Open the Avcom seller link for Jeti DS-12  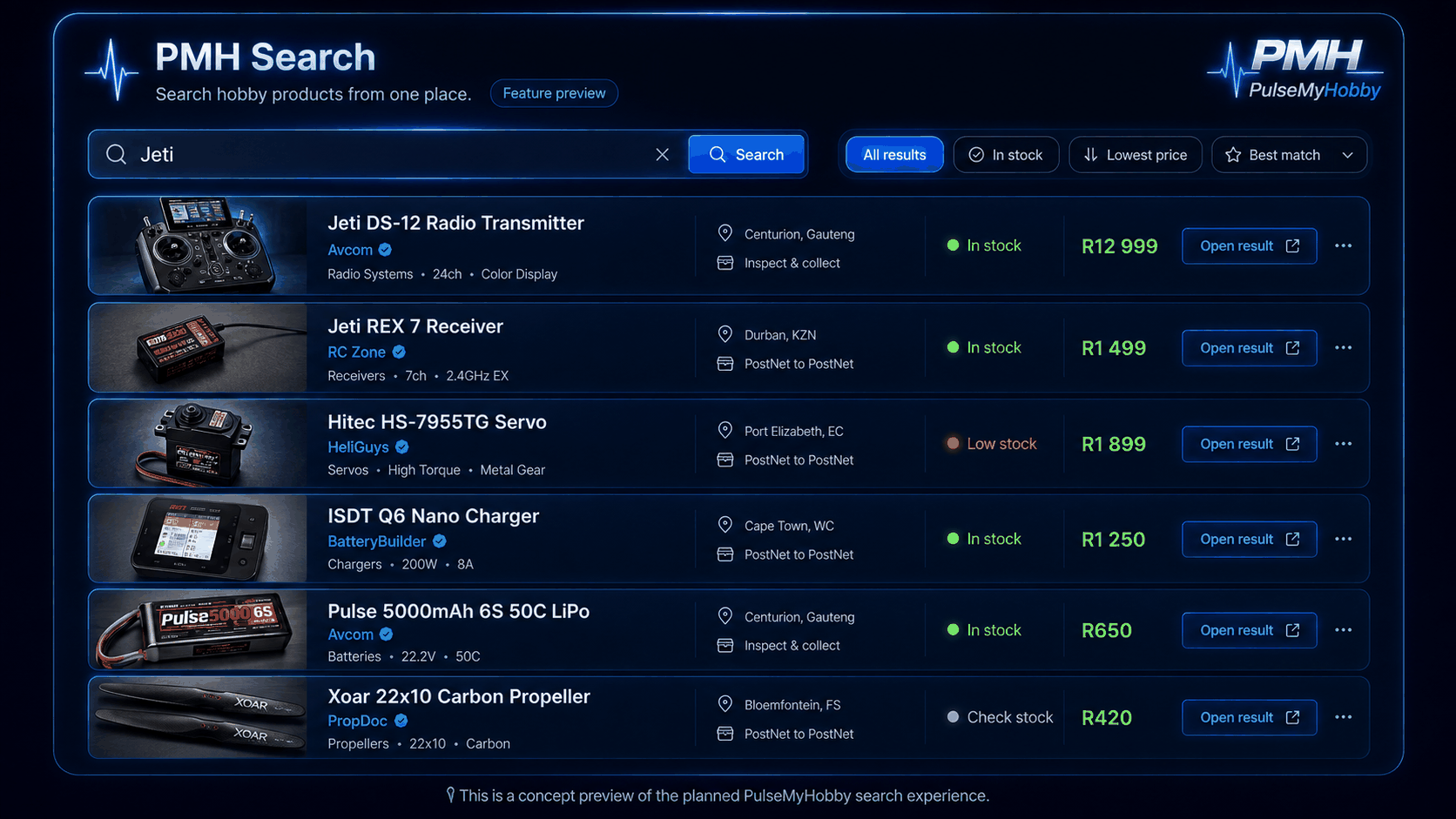click(x=350, y=250)
